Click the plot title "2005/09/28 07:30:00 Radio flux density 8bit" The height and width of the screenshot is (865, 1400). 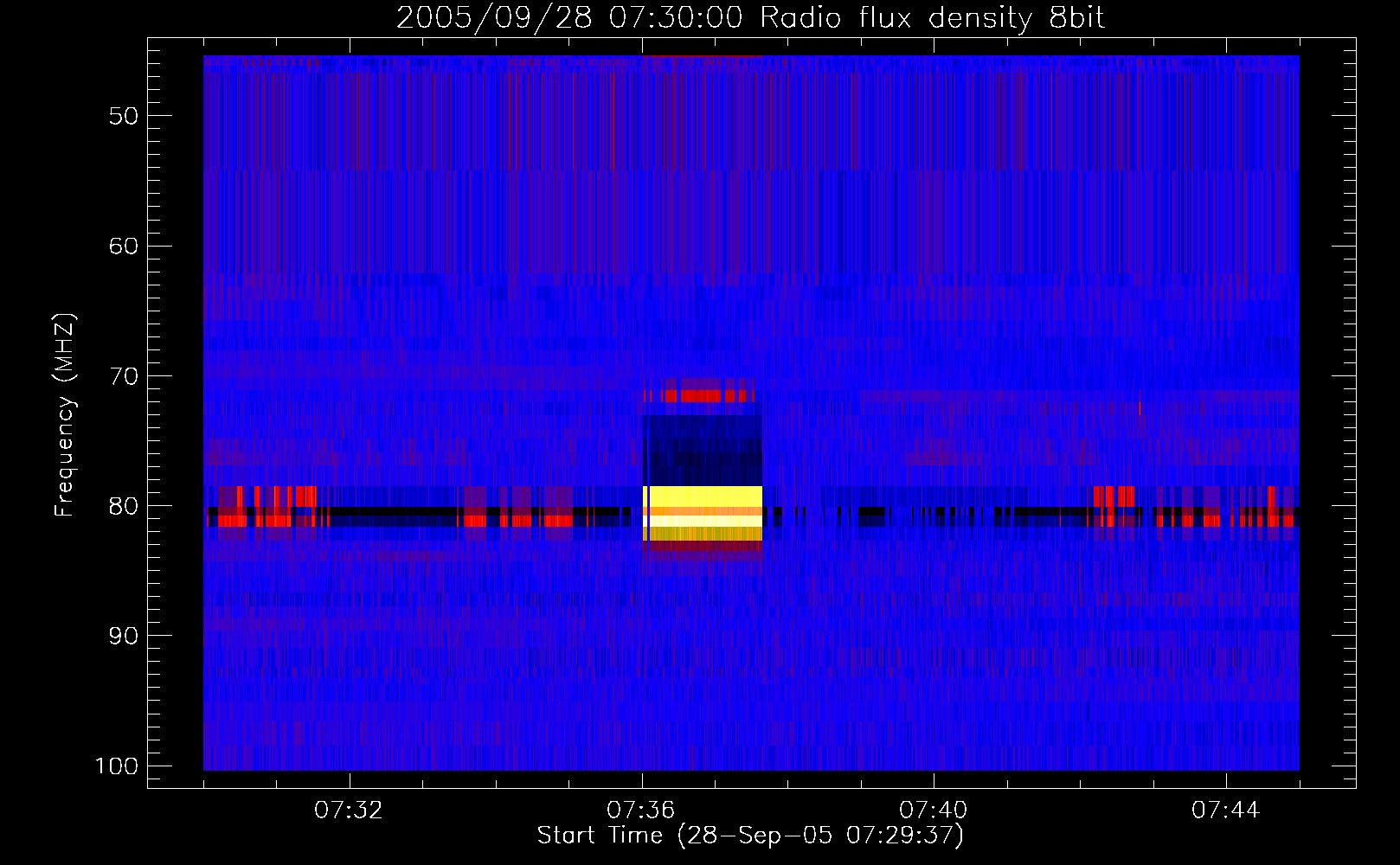click(x=750, y=17)
